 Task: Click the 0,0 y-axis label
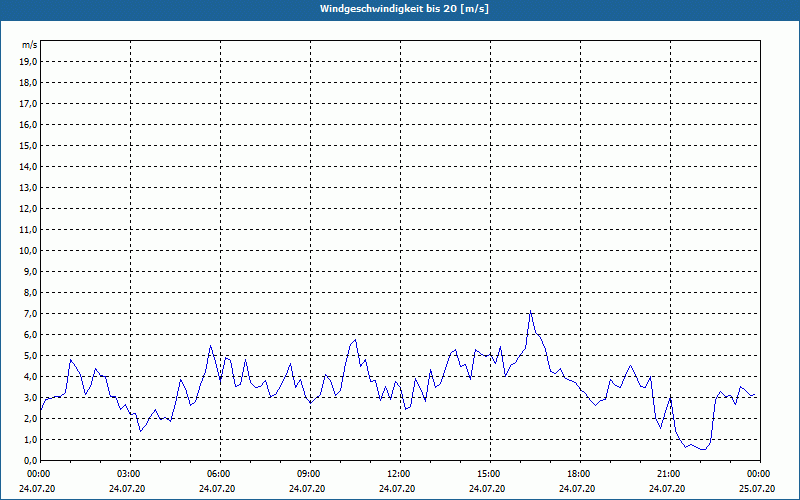pos(30,461)
